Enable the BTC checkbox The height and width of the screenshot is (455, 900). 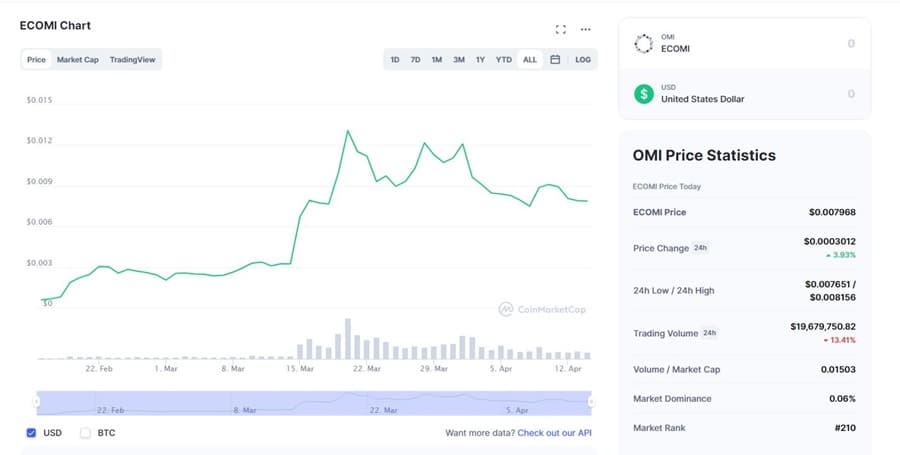pyautogui.click(x=85, y=433)
